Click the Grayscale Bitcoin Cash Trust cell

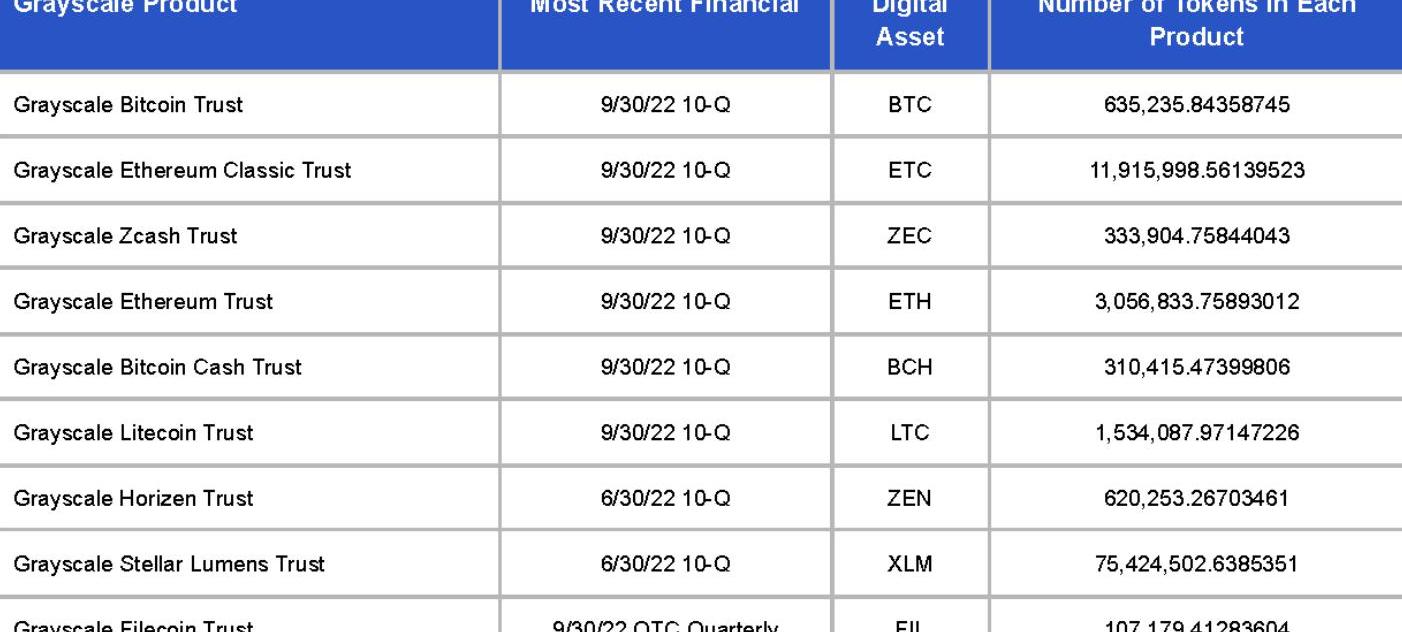(x=157, y=368)
